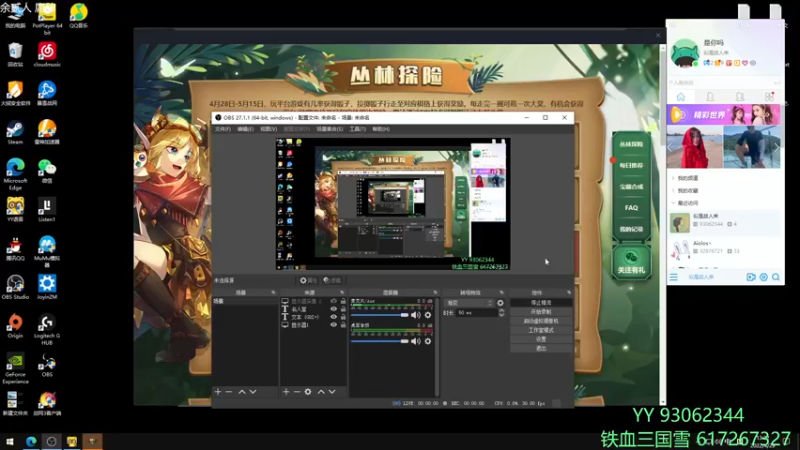
Task: Toggle lock on 文本 (GDI+) source
Action: pos(343,317)
